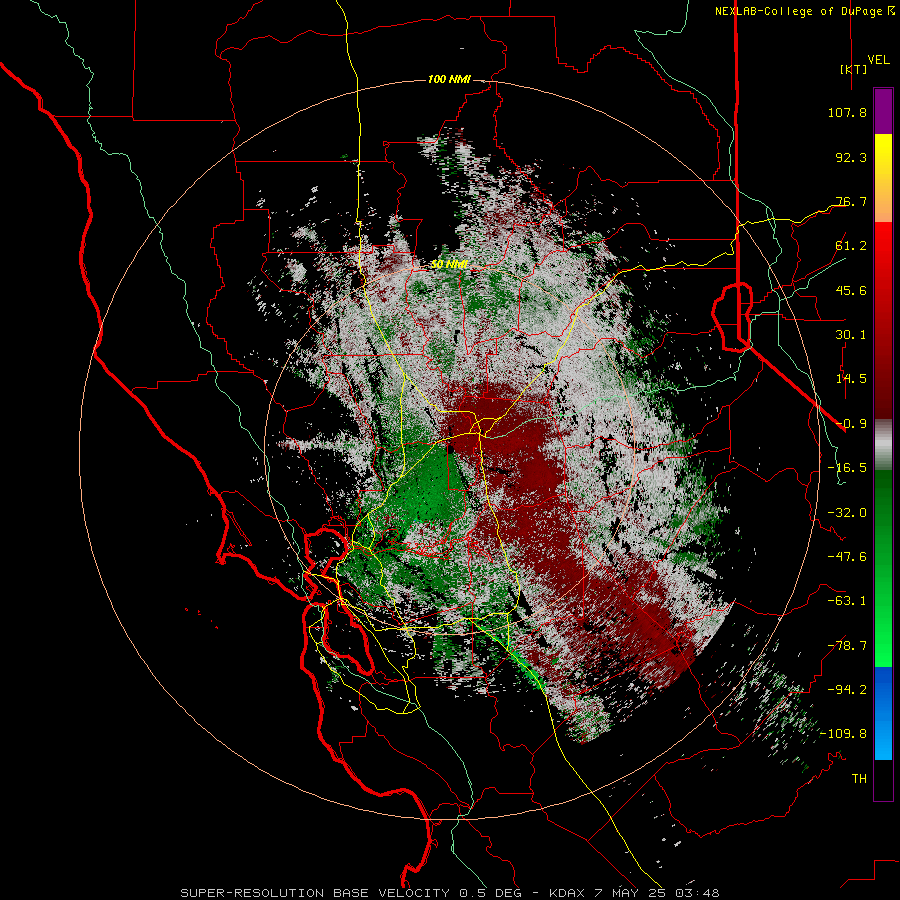Click the 100 NMI range ring label

[449, 79]
